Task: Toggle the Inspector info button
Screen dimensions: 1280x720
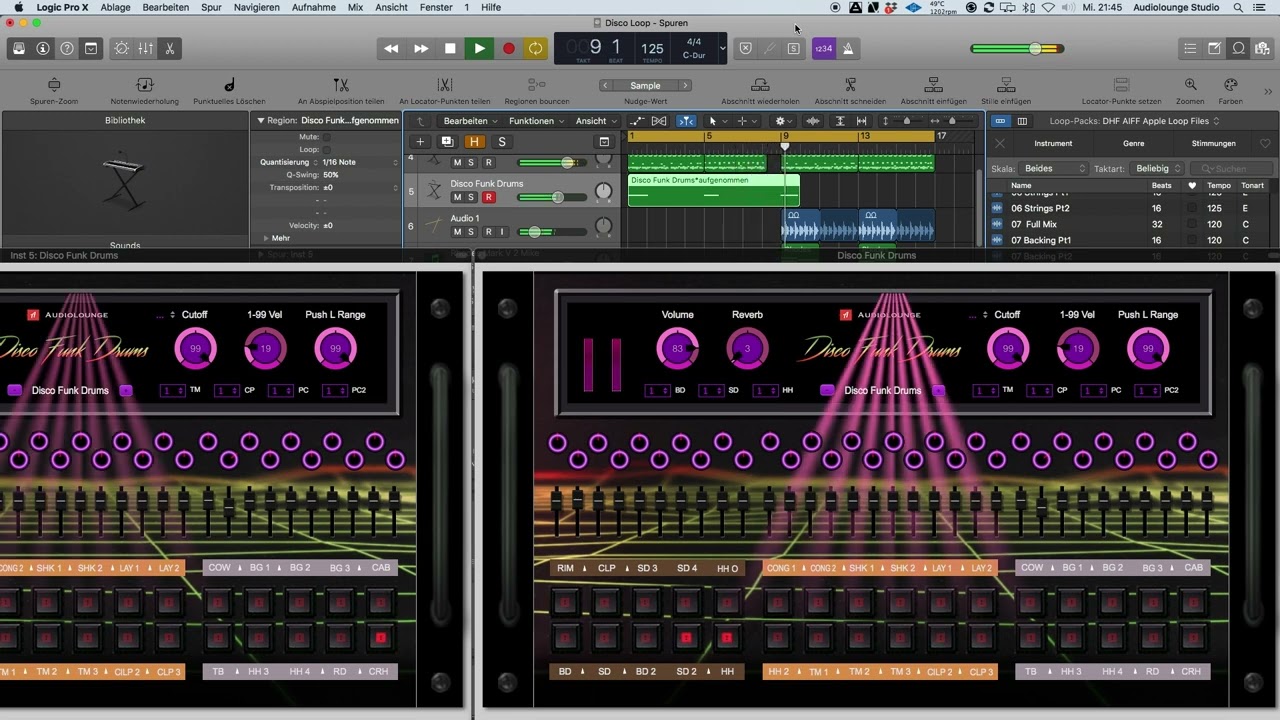Action: [43, 48]
